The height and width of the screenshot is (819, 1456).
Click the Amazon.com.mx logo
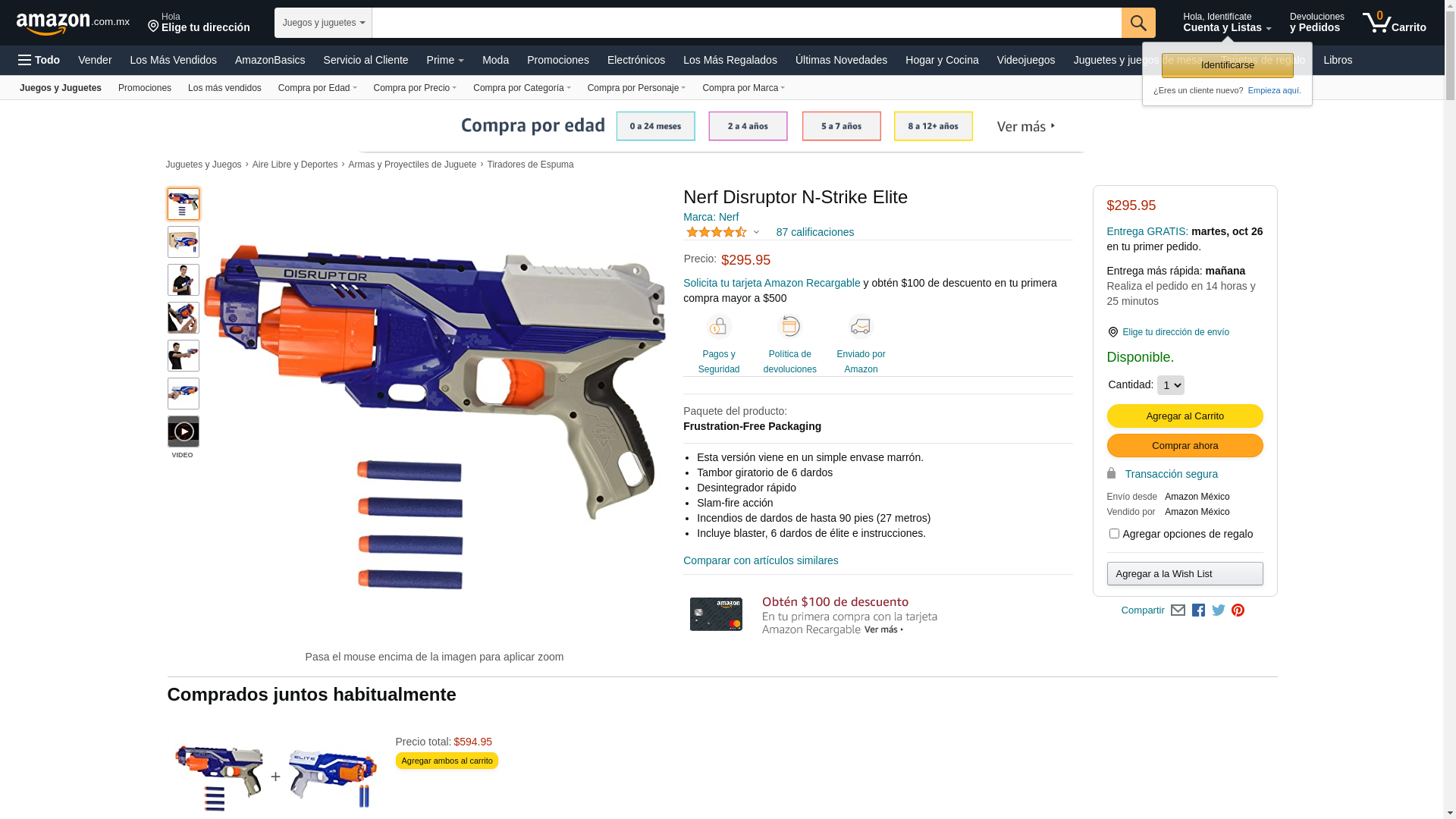73,24
